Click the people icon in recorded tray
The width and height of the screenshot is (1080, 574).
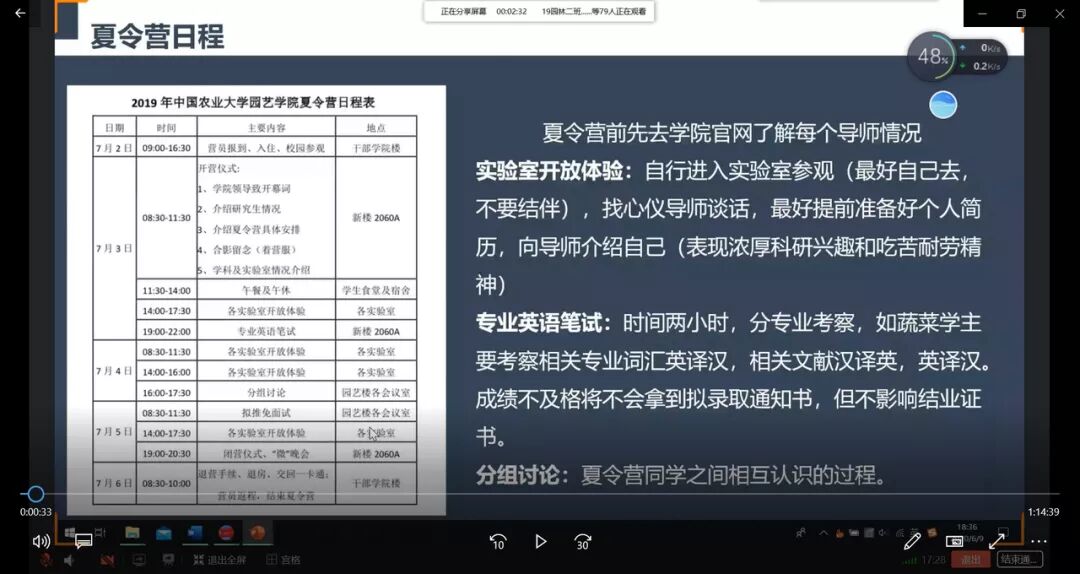pyautogui.click(x=801, y=532)
